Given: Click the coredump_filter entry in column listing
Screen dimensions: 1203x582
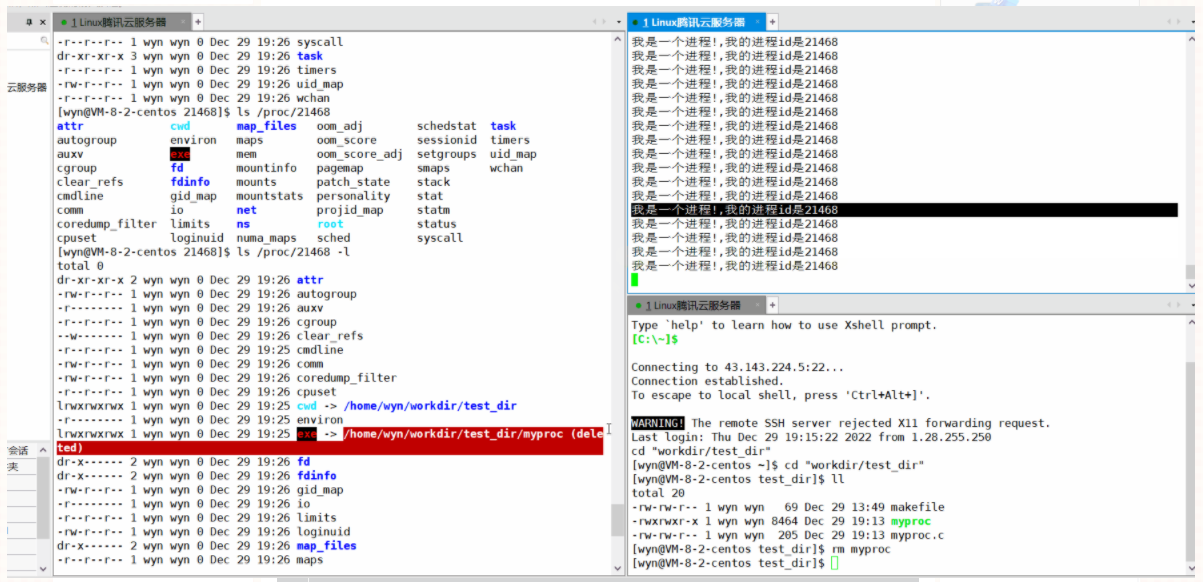Looking at the screenshot, I should click(x=107, y=224).
